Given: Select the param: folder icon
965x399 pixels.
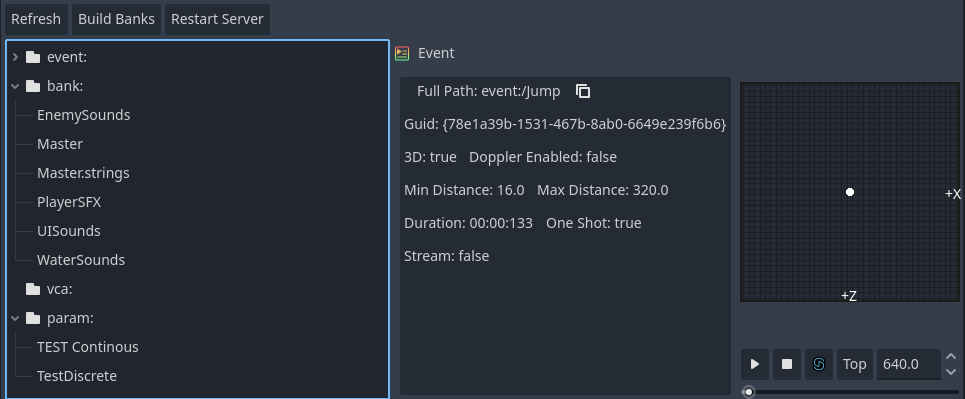Looking at the screenshot, I should pos(33,318).
